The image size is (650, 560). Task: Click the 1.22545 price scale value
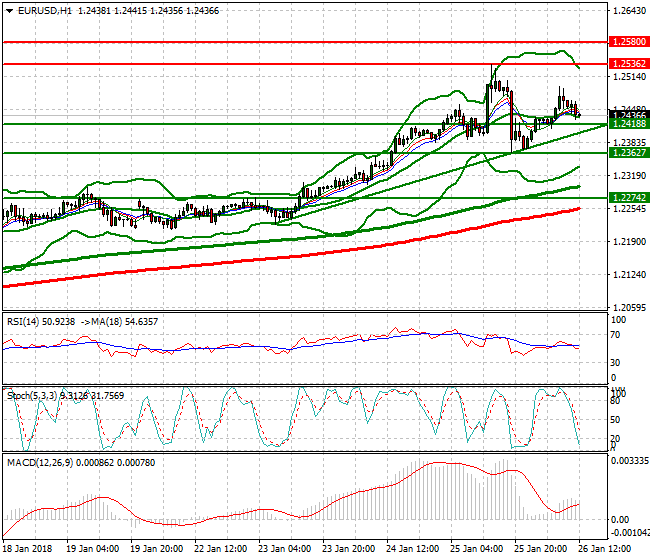630,208
